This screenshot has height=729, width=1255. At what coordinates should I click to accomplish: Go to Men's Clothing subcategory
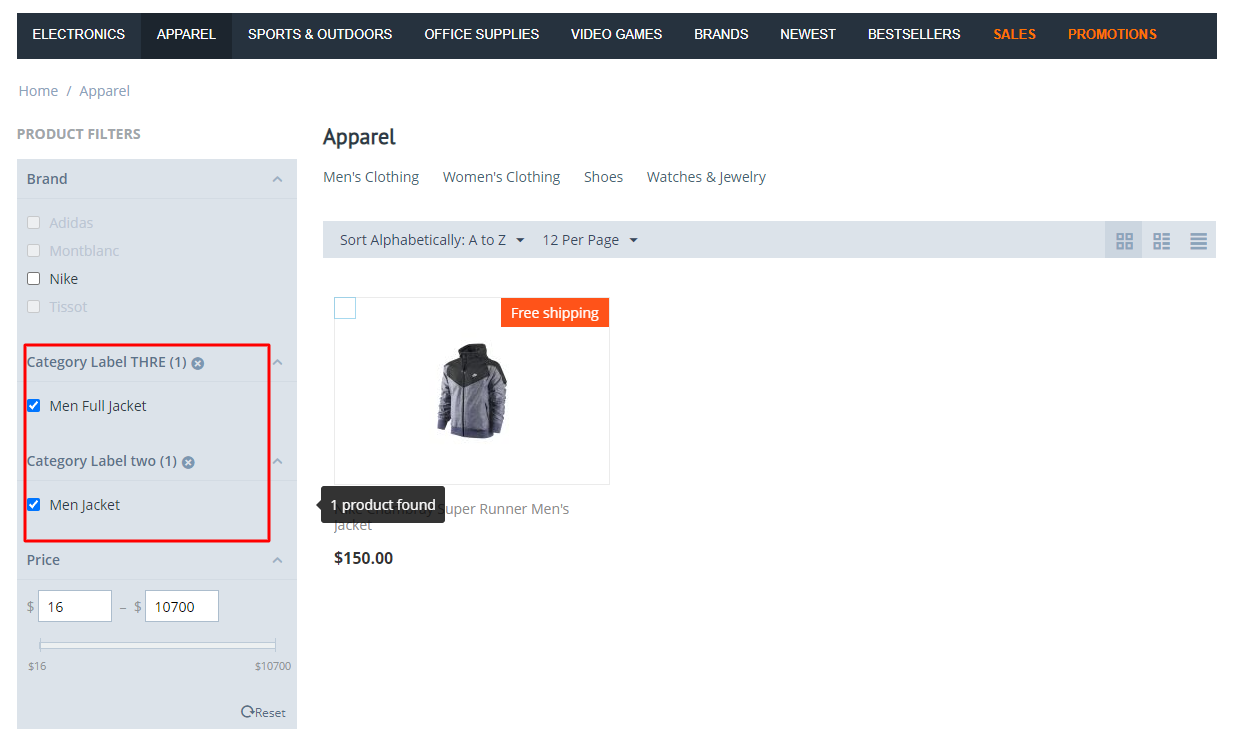371,177
